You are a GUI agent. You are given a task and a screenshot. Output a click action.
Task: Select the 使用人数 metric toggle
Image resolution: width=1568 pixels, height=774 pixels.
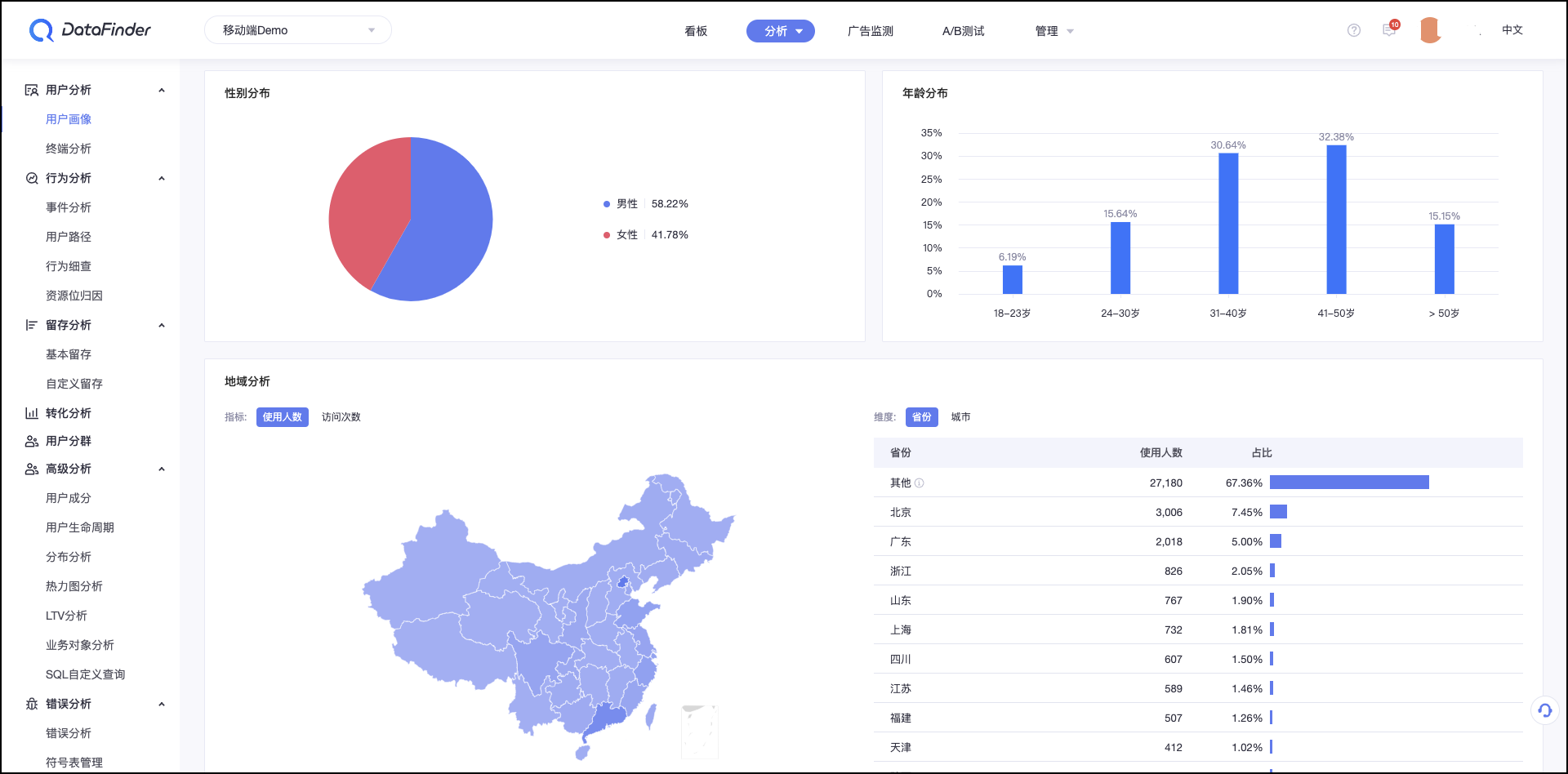pyautogui.click(x=283, y=417)
